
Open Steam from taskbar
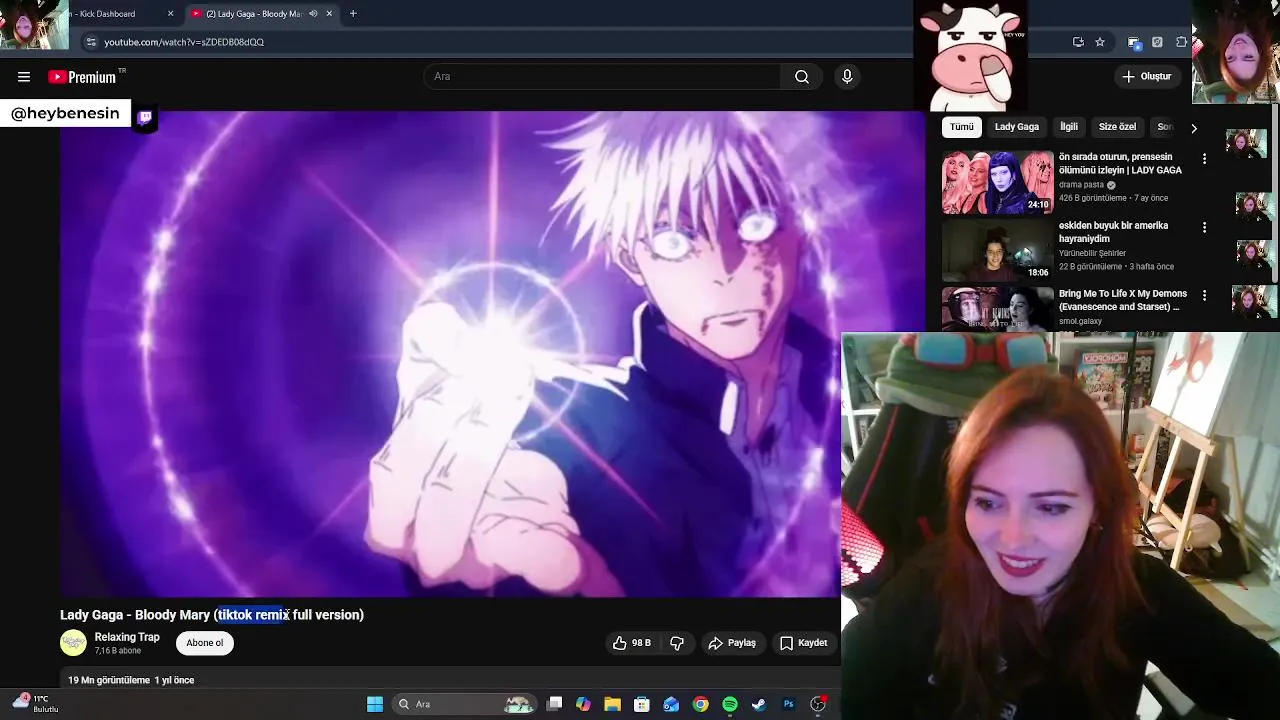point(759,704)
